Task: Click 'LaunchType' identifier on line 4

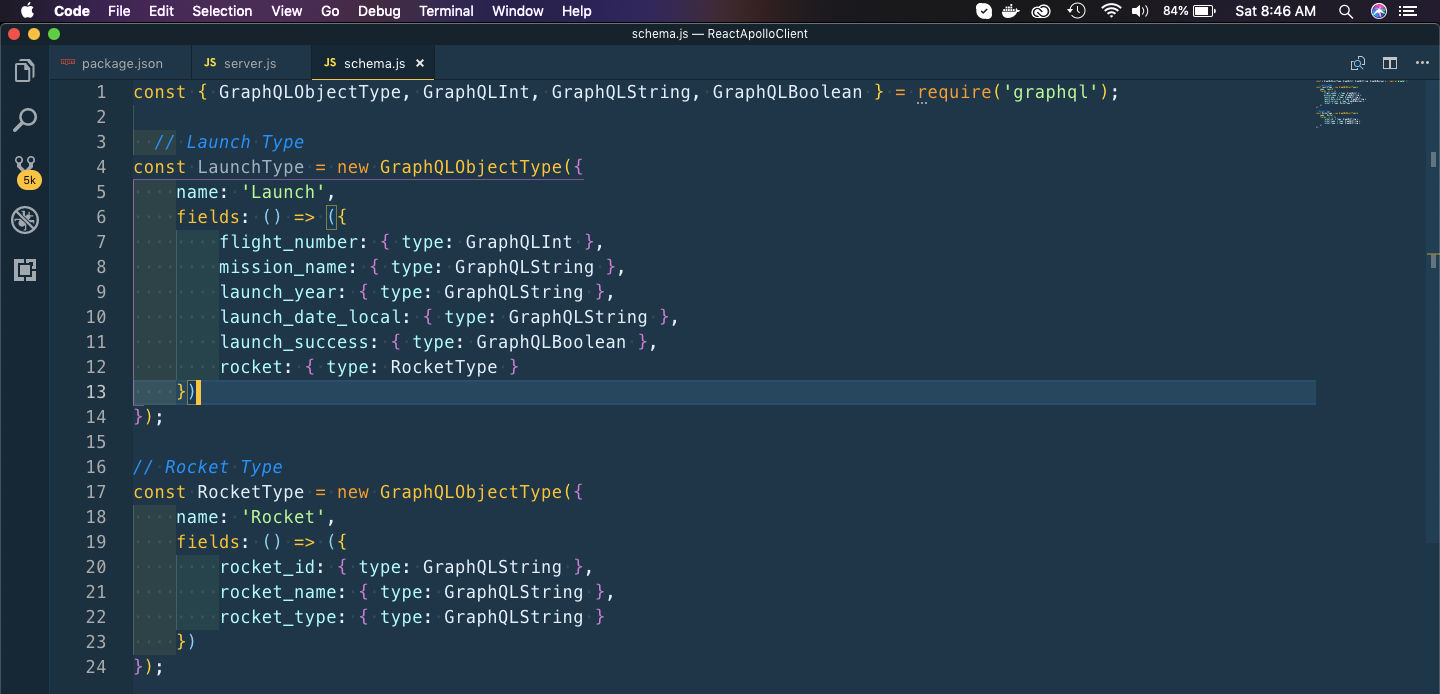Action: tap(251, 167)
